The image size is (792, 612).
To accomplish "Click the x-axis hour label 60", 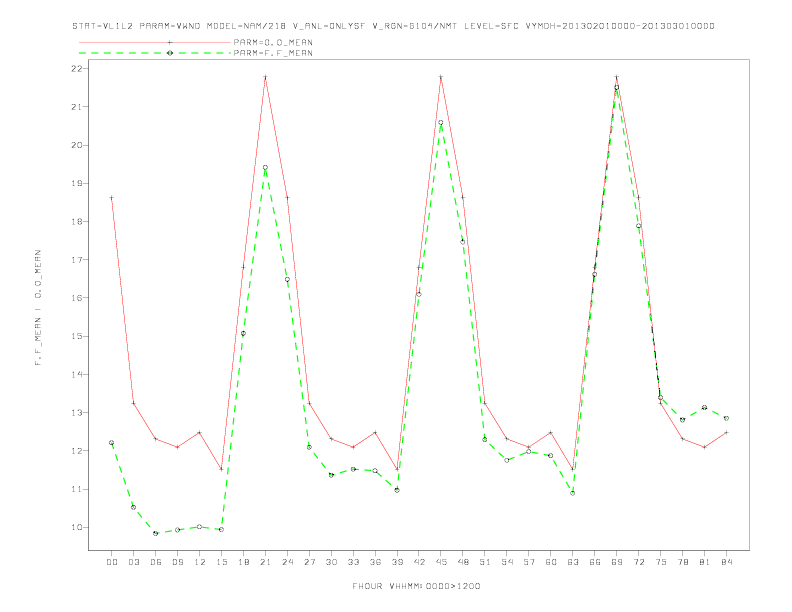I will tap(551, 562).
